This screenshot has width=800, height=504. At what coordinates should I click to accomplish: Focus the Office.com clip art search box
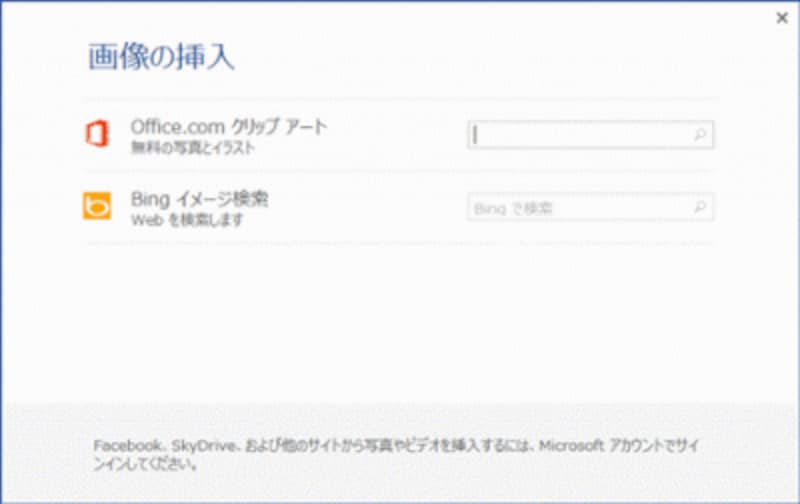590,135
